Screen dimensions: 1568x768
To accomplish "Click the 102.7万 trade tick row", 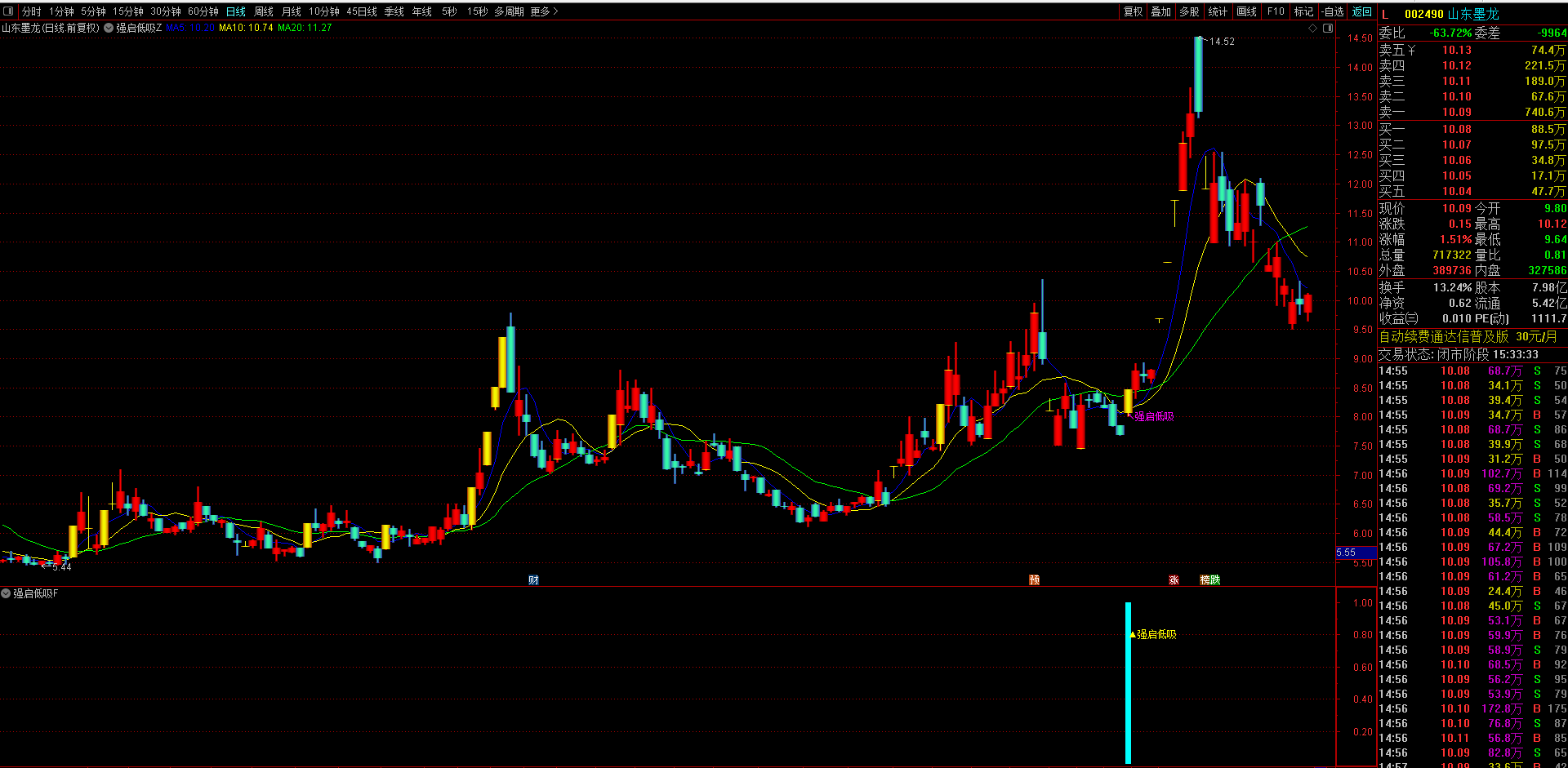I will (x=1472, y=473).
